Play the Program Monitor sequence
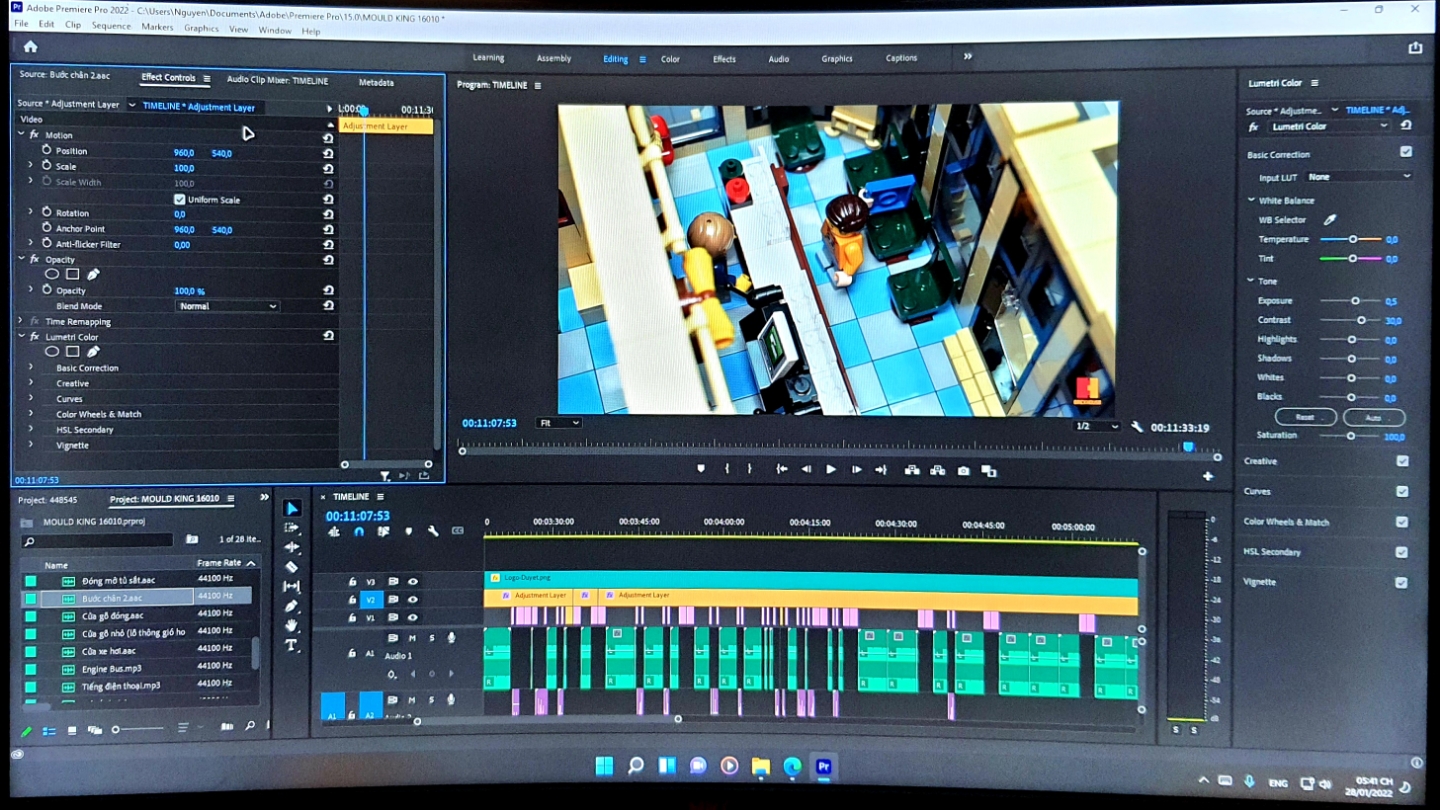The height and width of the screenshot is (810, 1440). tap(831, 470)
